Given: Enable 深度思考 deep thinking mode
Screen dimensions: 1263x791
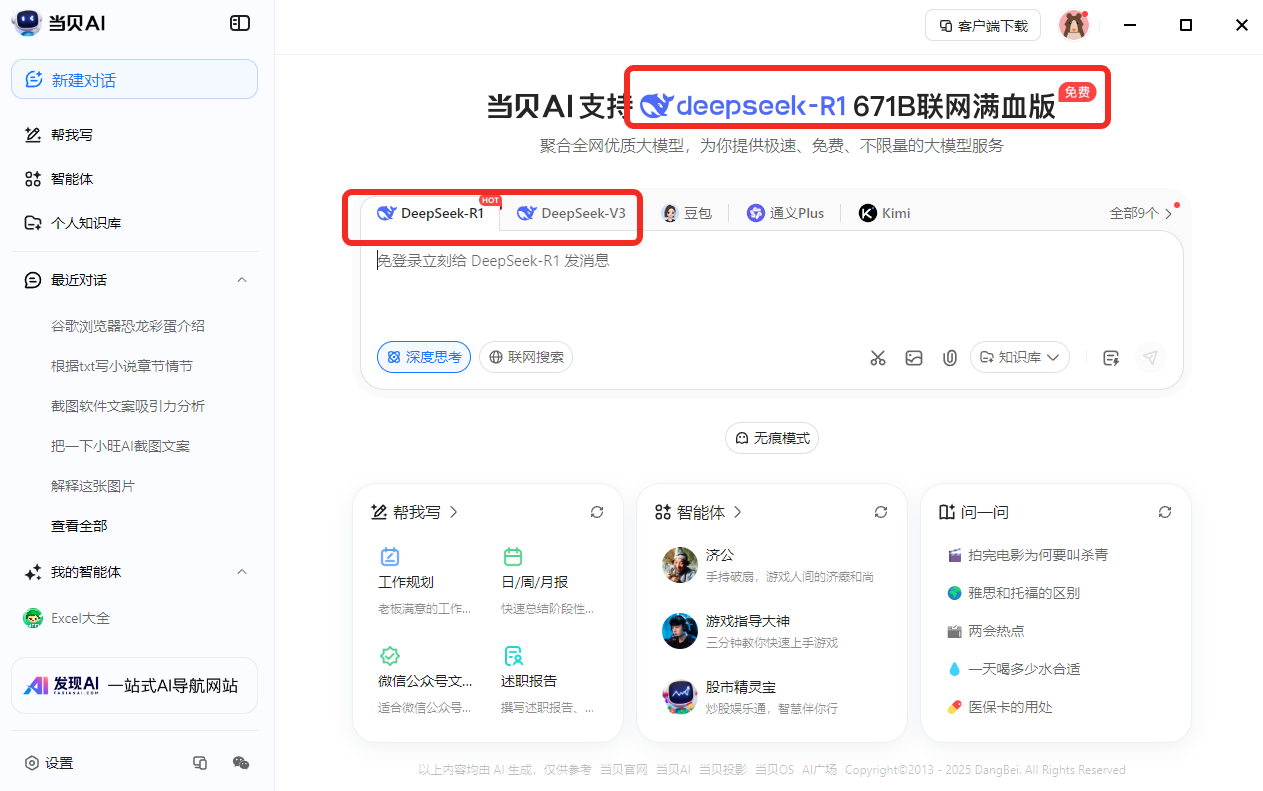Looking at the screenshot, I should tap(424, 357).
